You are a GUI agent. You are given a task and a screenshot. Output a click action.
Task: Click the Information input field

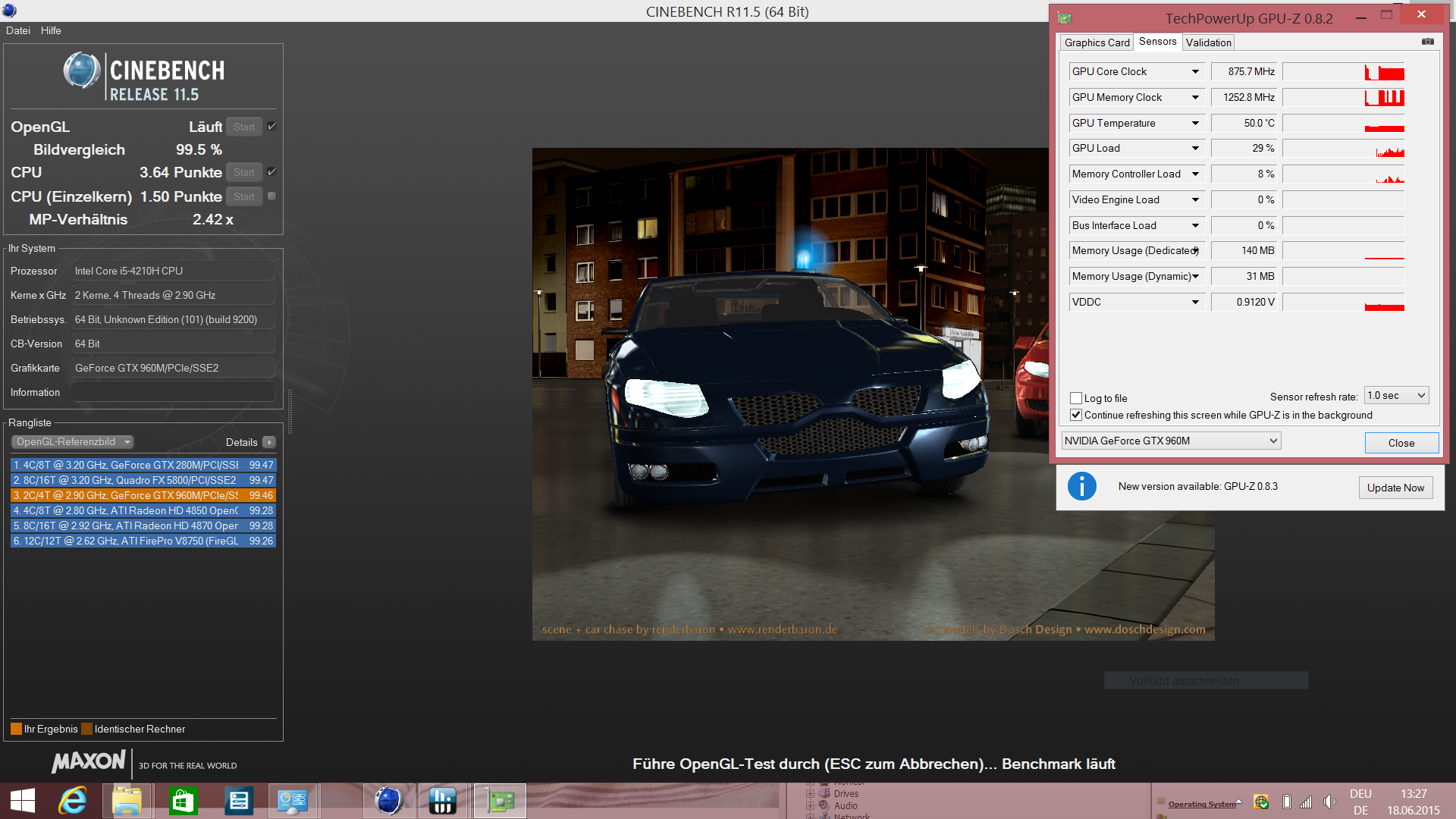click(x=173, y=392)
